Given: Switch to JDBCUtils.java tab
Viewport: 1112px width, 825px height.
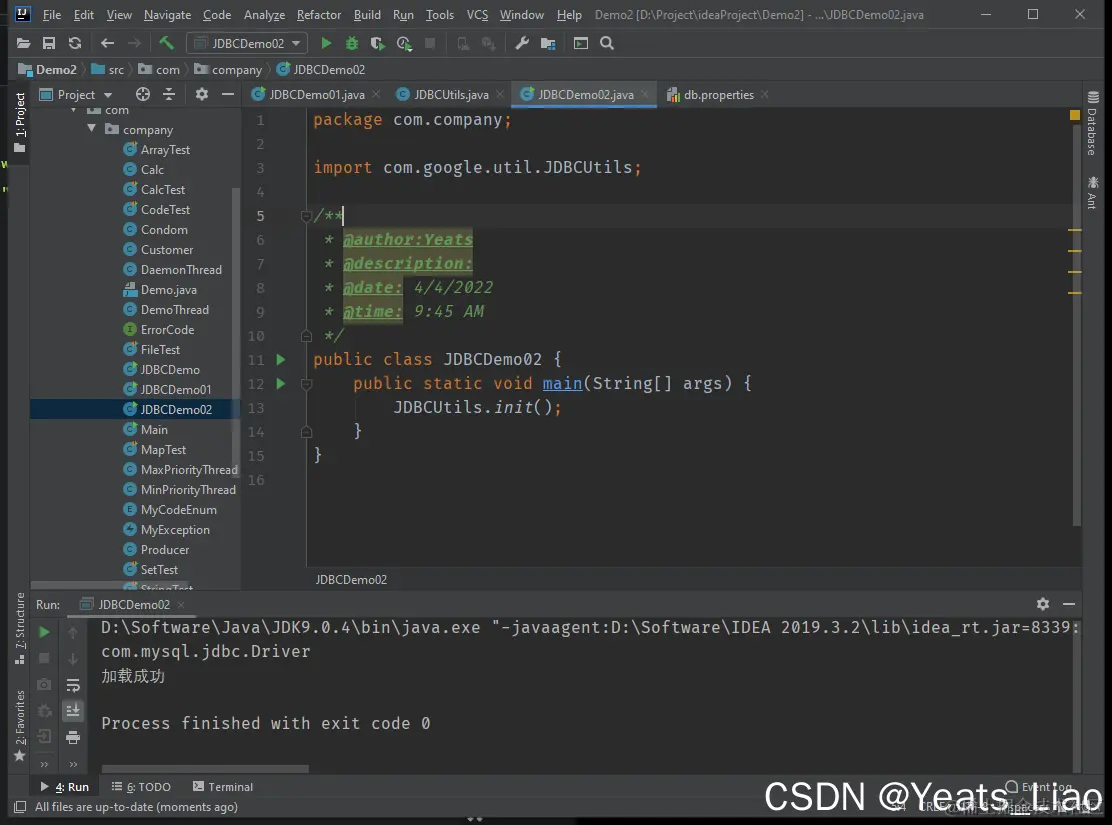Looking at the screenshot, I should [x=451, y=94].
